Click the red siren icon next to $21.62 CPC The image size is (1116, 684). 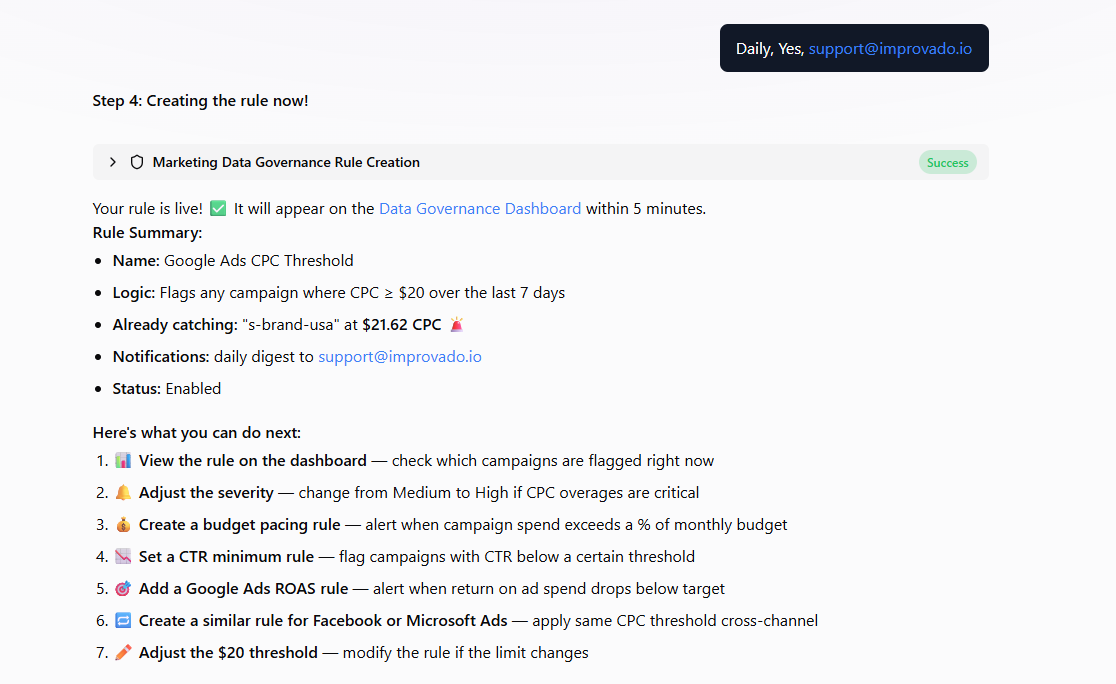[x=457, y=325]
